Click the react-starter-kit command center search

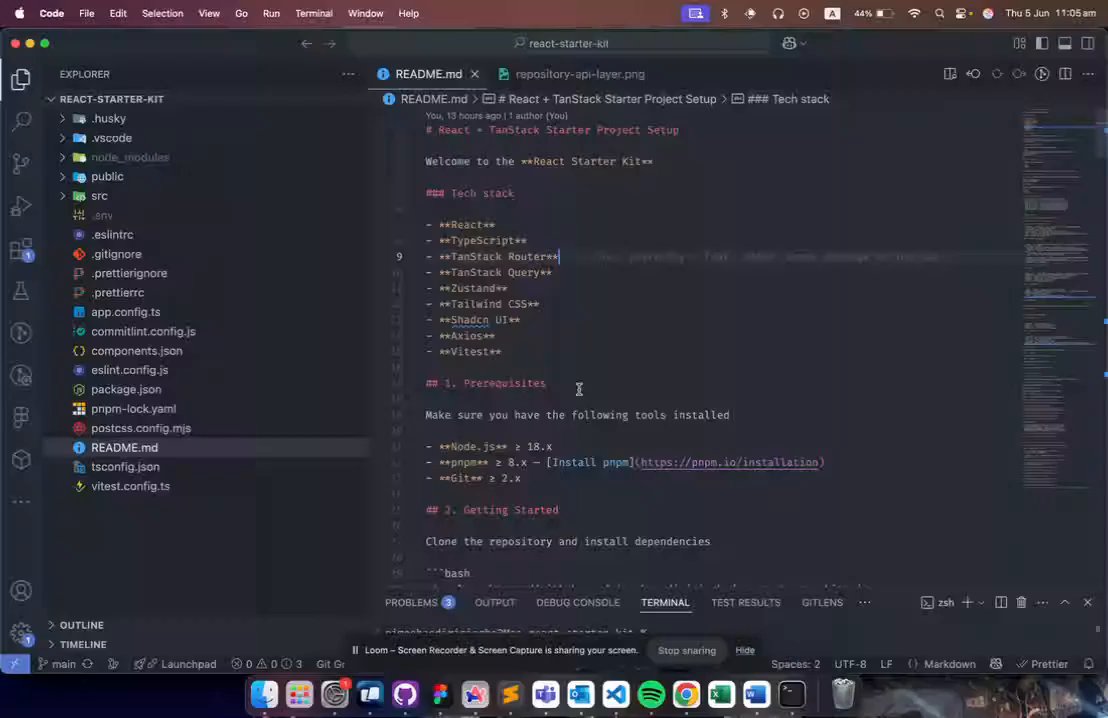560,44
